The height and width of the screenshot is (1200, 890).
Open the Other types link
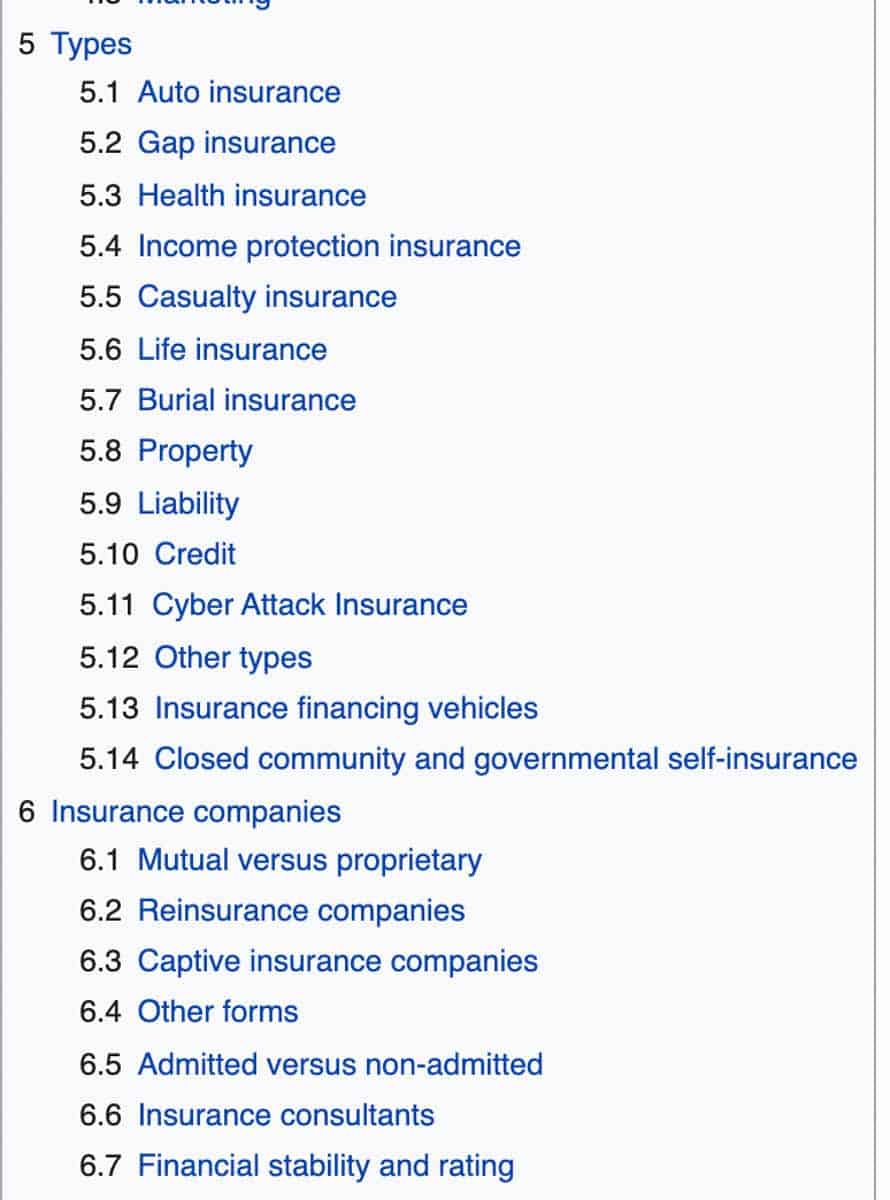coord(232,657)
